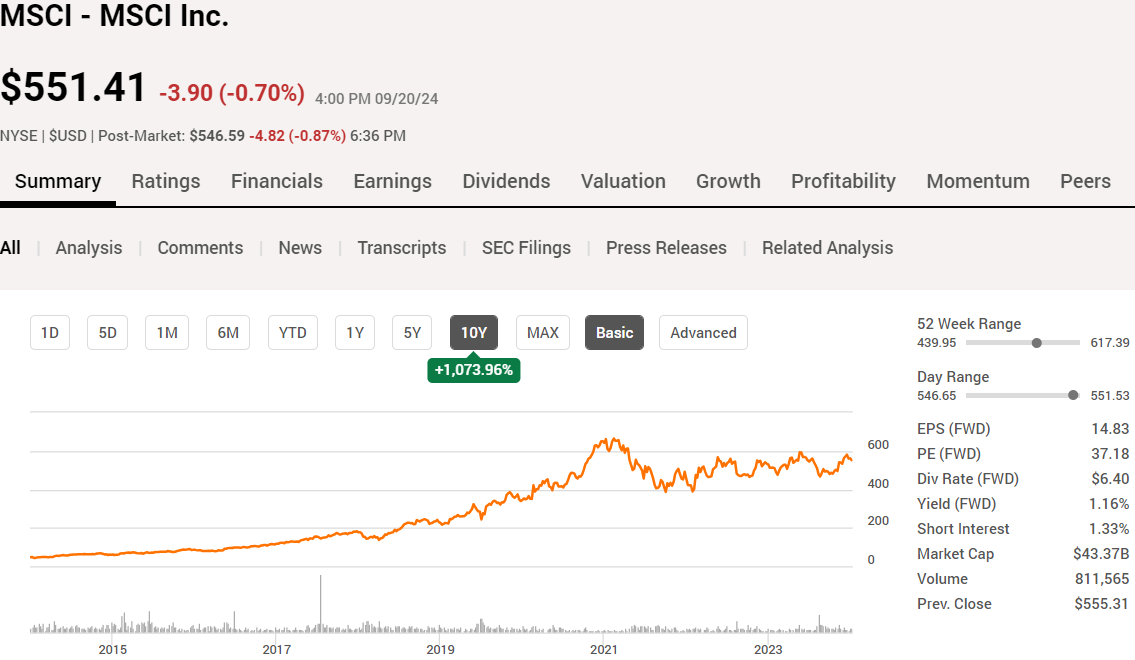Show Press Releases

[x=666, y=248]
